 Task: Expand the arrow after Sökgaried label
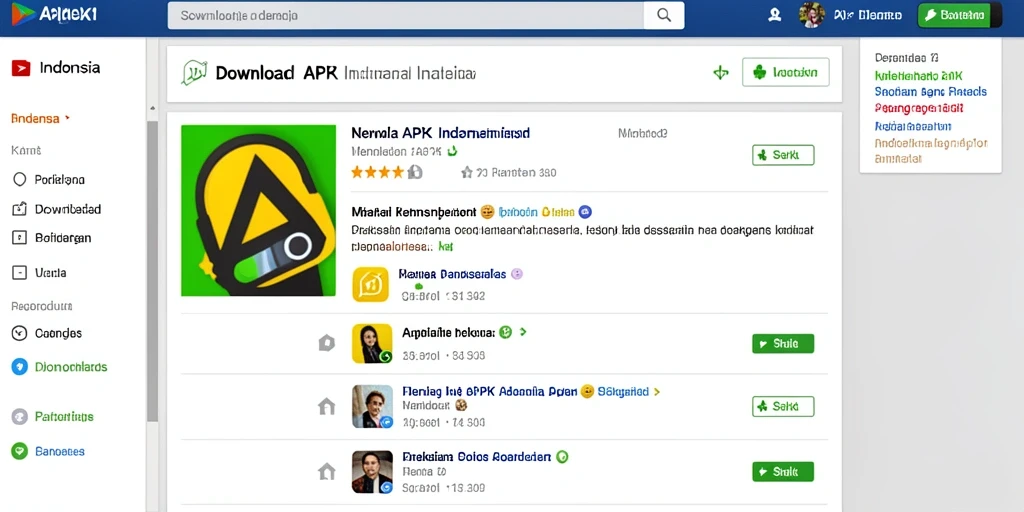(656, 392)
